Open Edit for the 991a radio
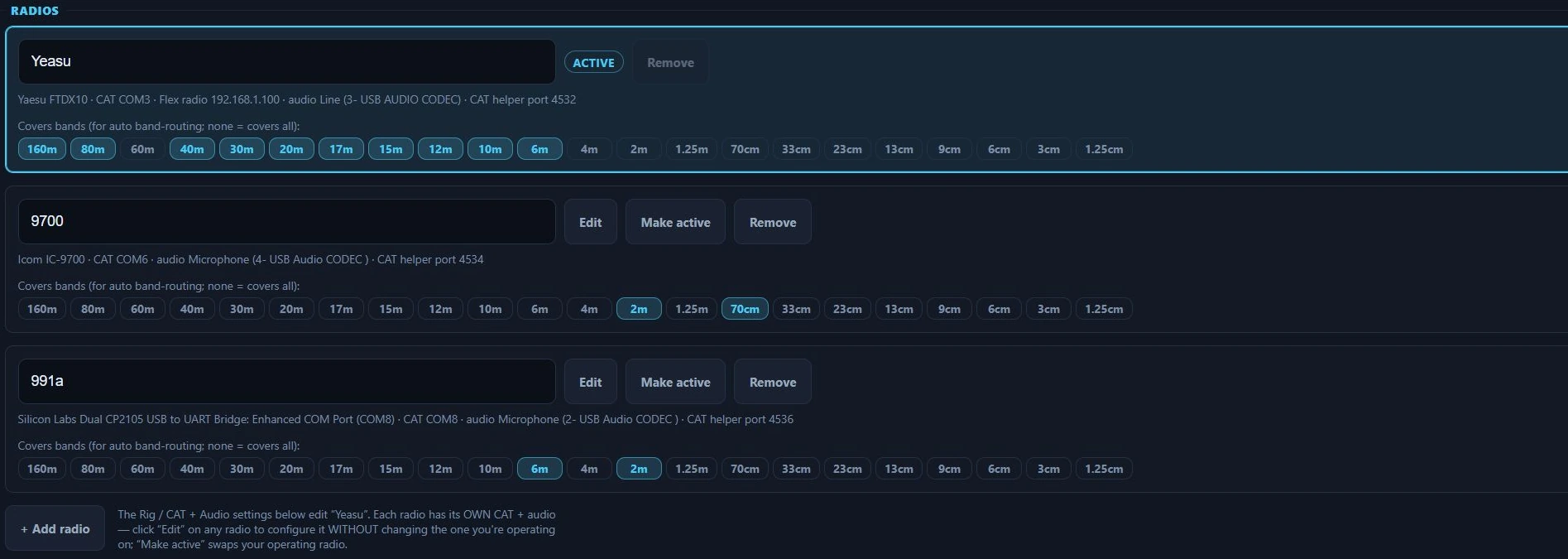Image resolution: width=1568 pixels, height=559 pixels. [x=591, y=382]
